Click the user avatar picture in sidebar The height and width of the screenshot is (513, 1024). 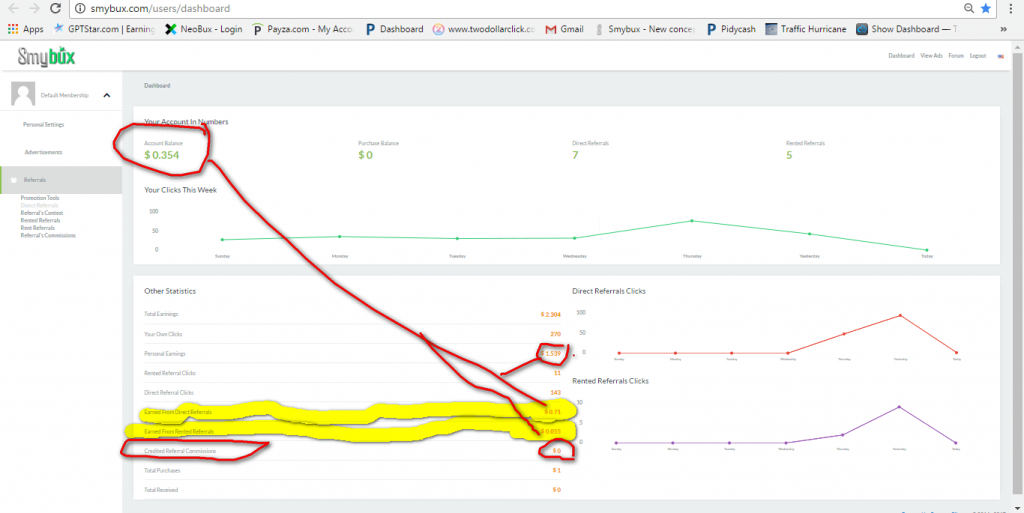coord(23,95)
